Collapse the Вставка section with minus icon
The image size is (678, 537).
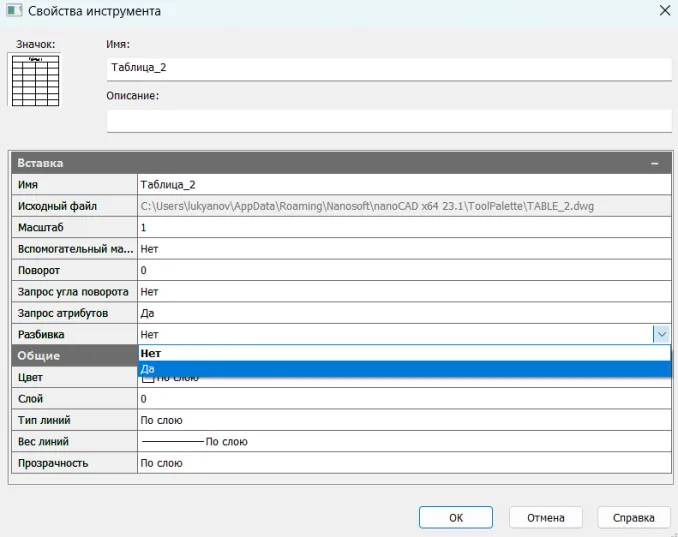tap(654, 162)
